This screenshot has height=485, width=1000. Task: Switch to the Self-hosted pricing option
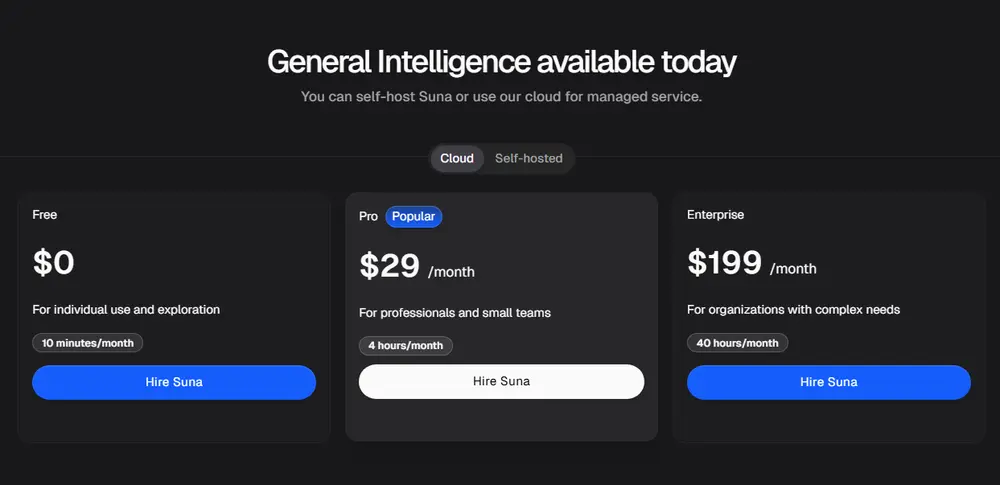coord(528,158)
